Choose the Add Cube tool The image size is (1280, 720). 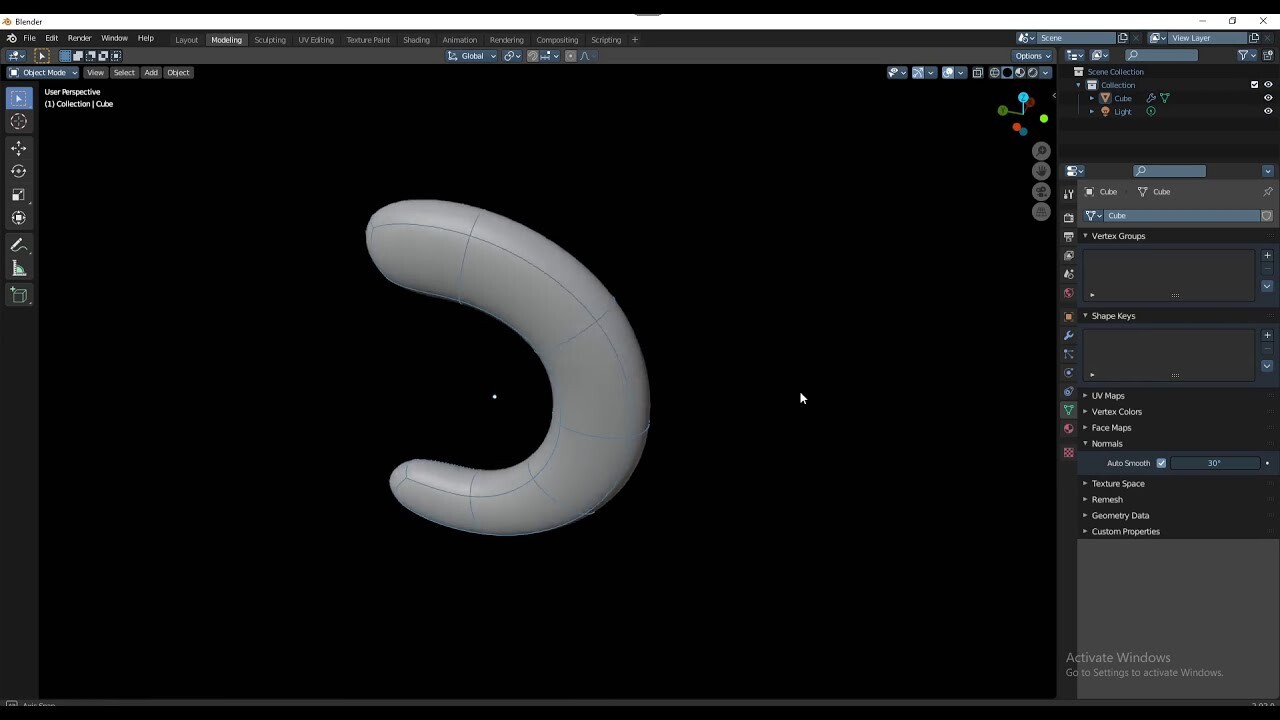pyautogui.click(x=18, y=294)
